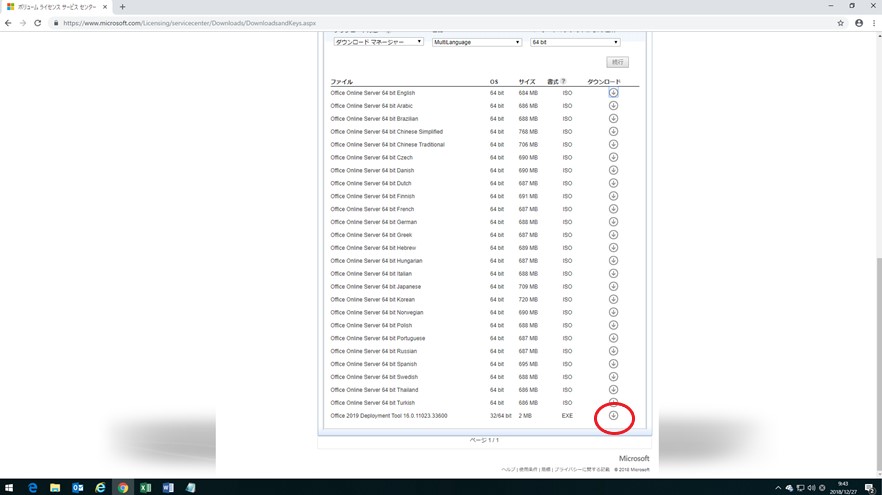Download Office Online Server 64 bit Dutch
Image resolution: width=882 pixels, height=495 pixels.
pyautogui.click(x=613, y=183)
